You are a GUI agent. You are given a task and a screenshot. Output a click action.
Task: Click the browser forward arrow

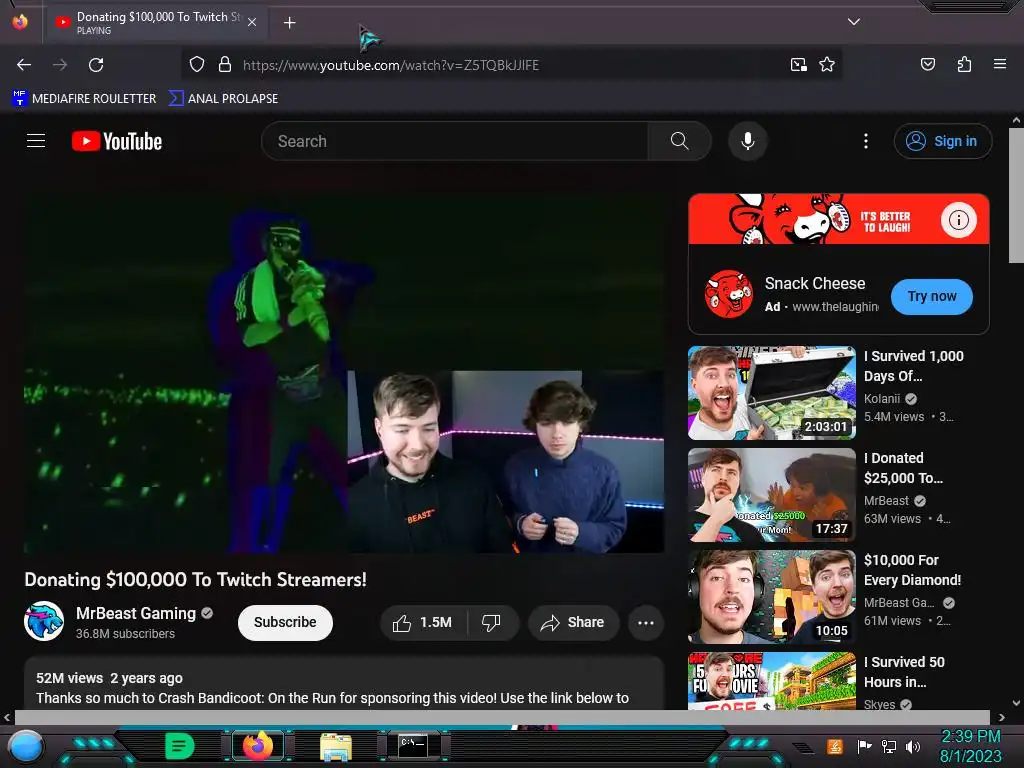(x=60, y=65)
